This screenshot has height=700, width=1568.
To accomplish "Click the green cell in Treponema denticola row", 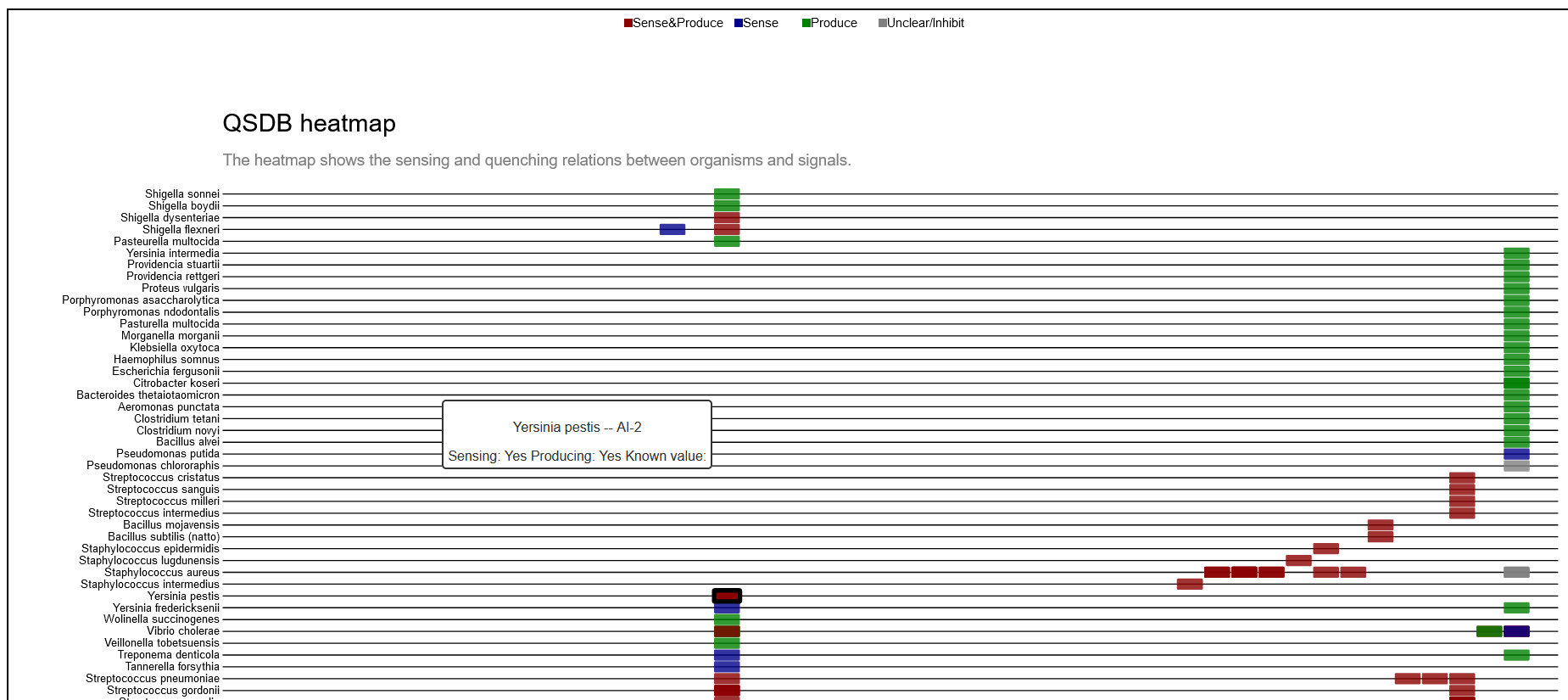I will [x=1516, y=655].
